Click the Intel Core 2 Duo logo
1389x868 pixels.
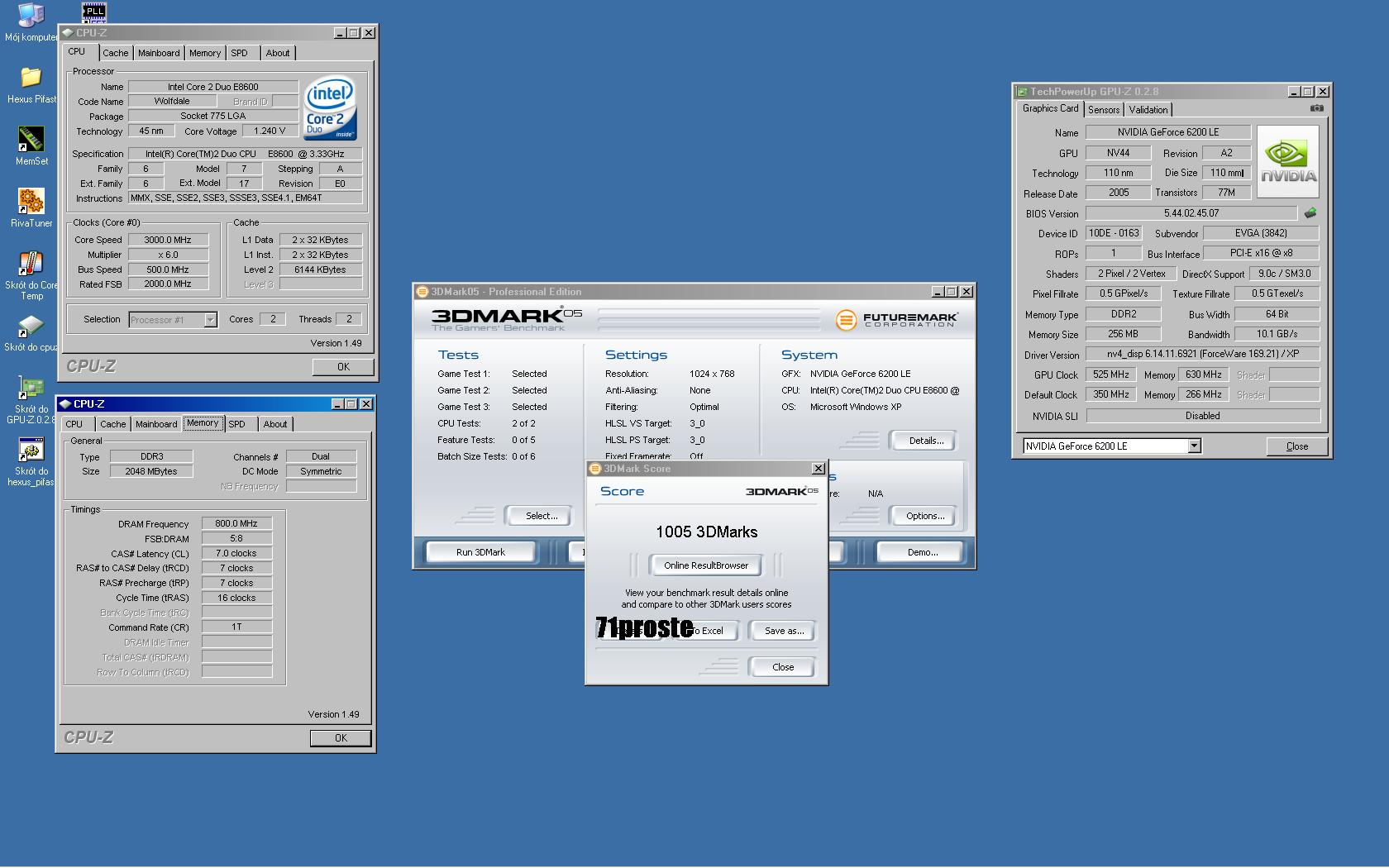(330, 108)
